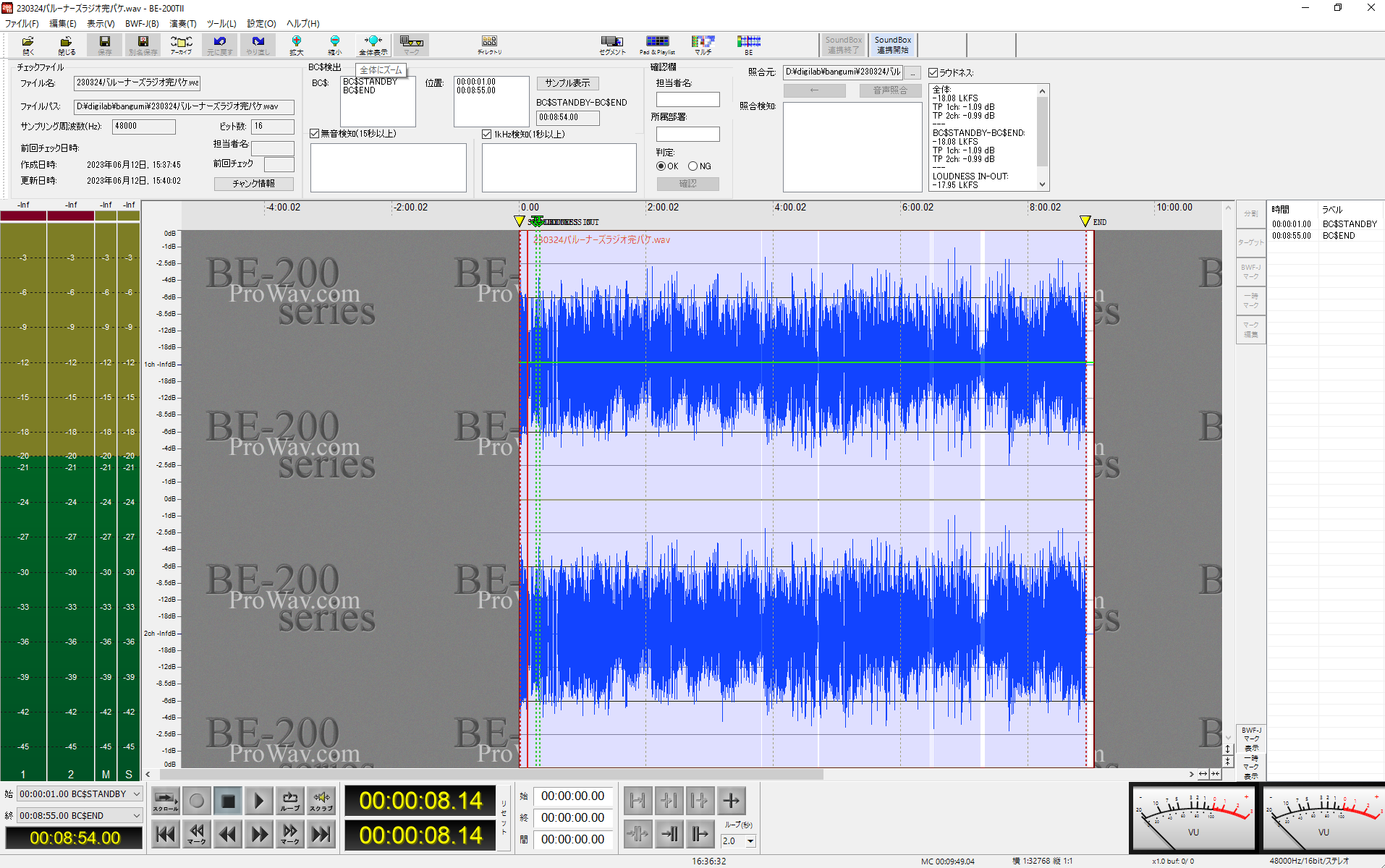Jump to the previous マーク marker
Image resolution: width=1385 pixels, height=868 pixels.
(197, 834)
